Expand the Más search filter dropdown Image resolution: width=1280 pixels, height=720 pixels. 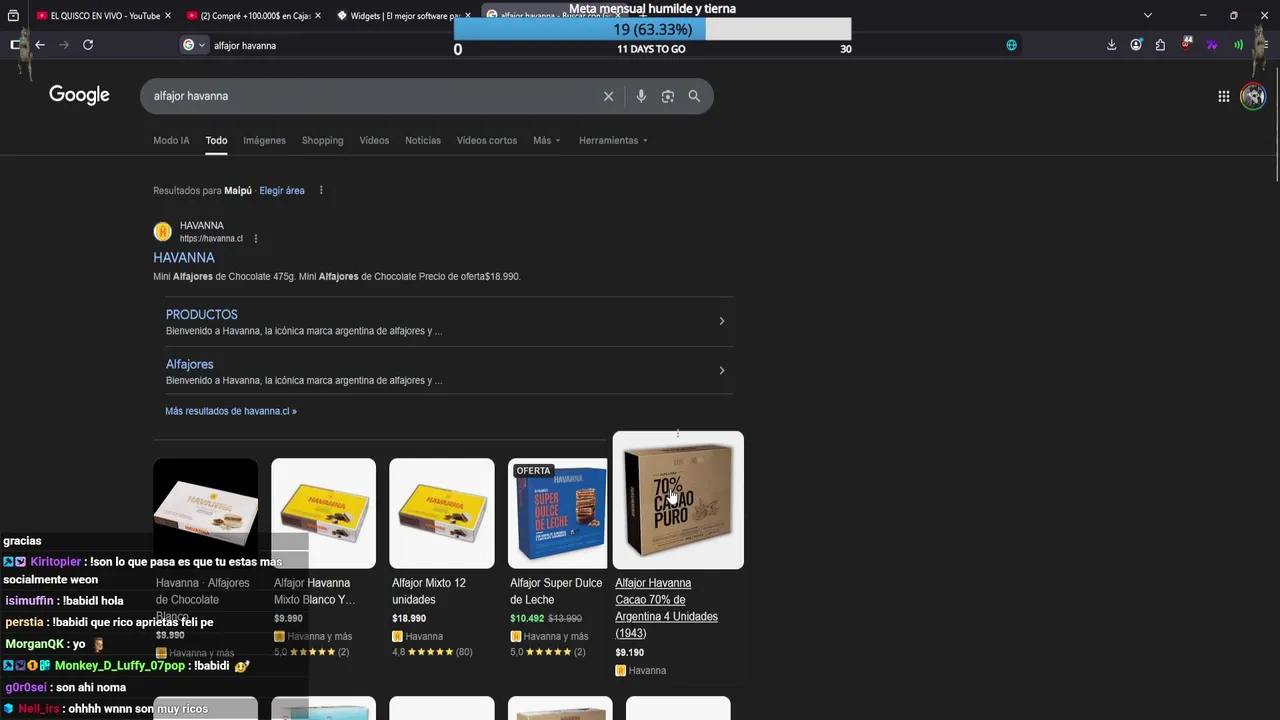pyautogui.click(x=546, y=140)
